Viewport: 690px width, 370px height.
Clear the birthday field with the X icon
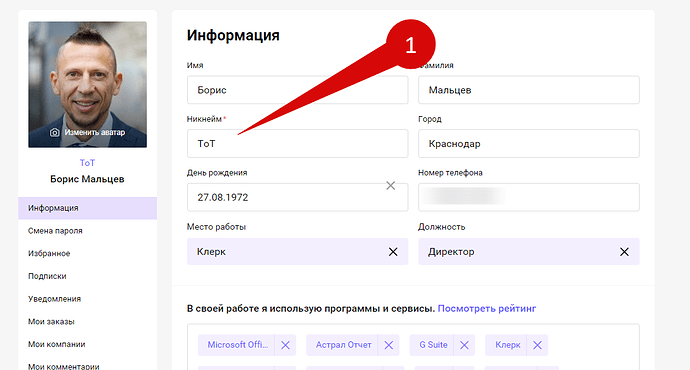[x=390, y=186]
